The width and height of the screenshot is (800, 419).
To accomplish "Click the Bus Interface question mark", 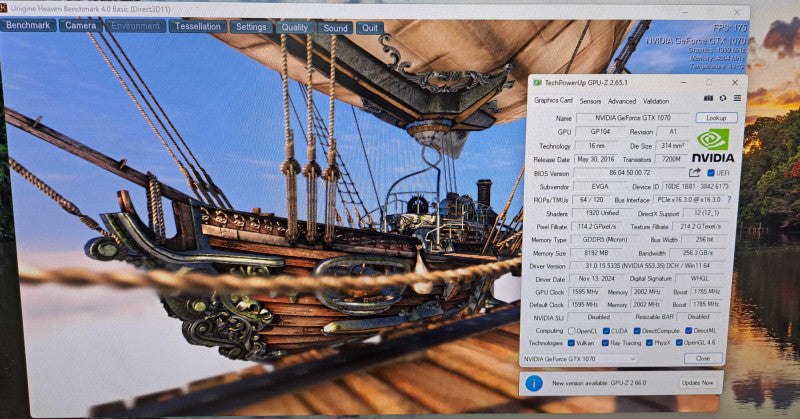I will pyautogui.click(x=729, y=200).
